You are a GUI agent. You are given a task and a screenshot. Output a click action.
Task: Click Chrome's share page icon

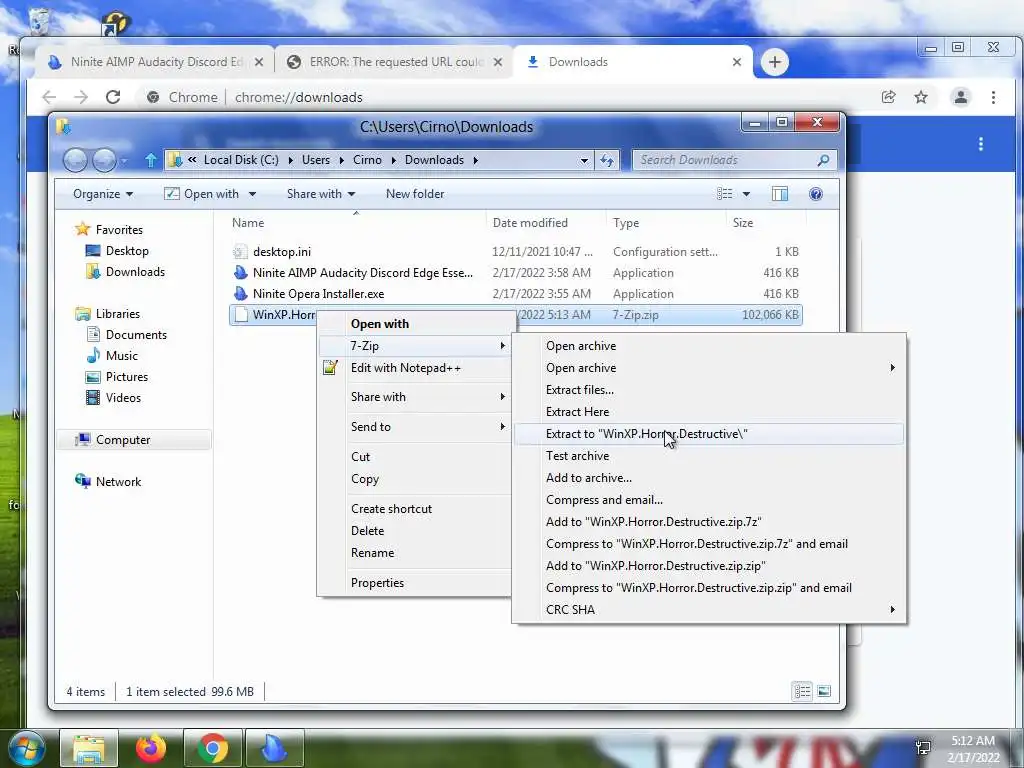(888, 97)
